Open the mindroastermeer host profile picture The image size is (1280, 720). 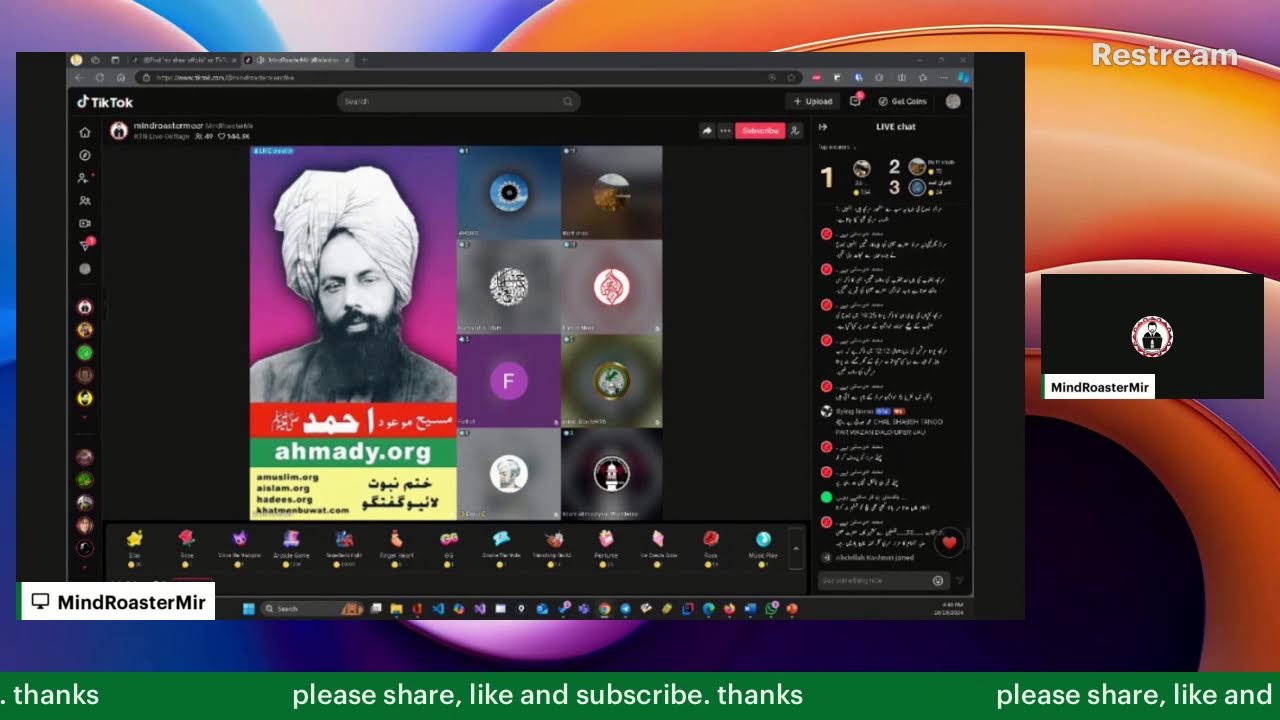(119, 131)
